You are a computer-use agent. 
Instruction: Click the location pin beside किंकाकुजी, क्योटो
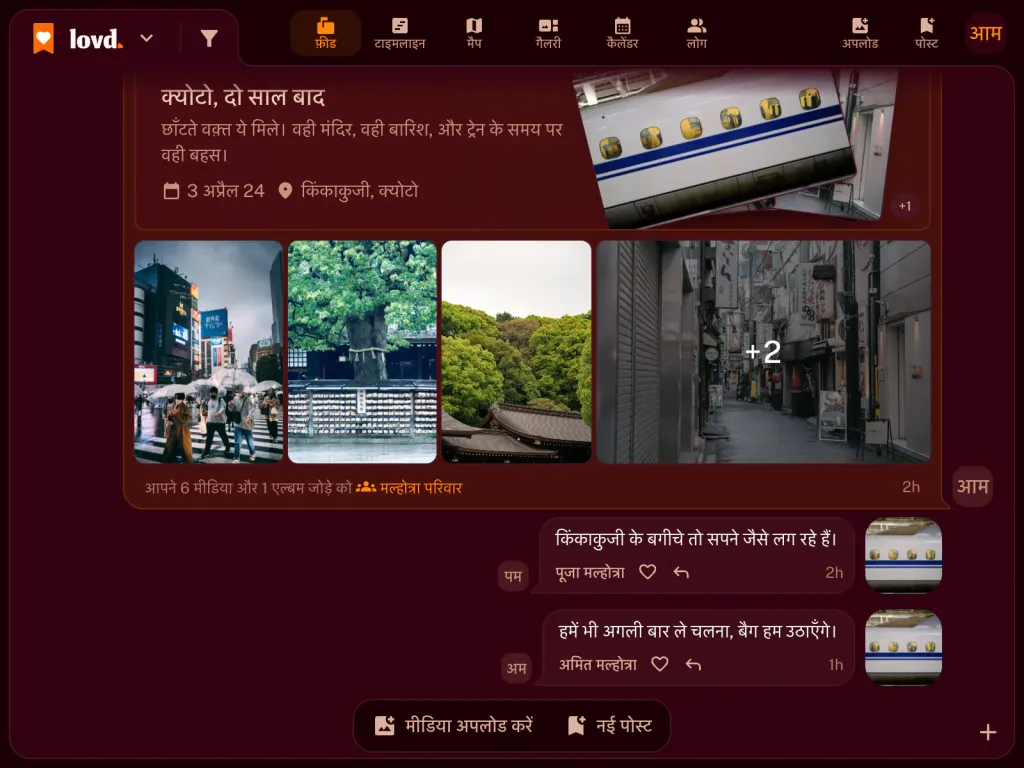coord(285,191)
